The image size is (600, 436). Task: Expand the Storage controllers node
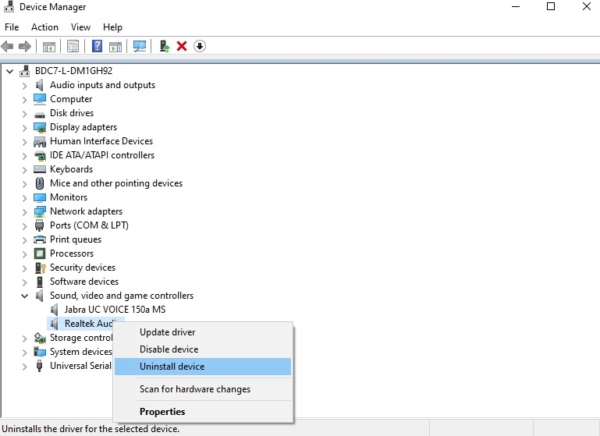click(x=24, y=338)
